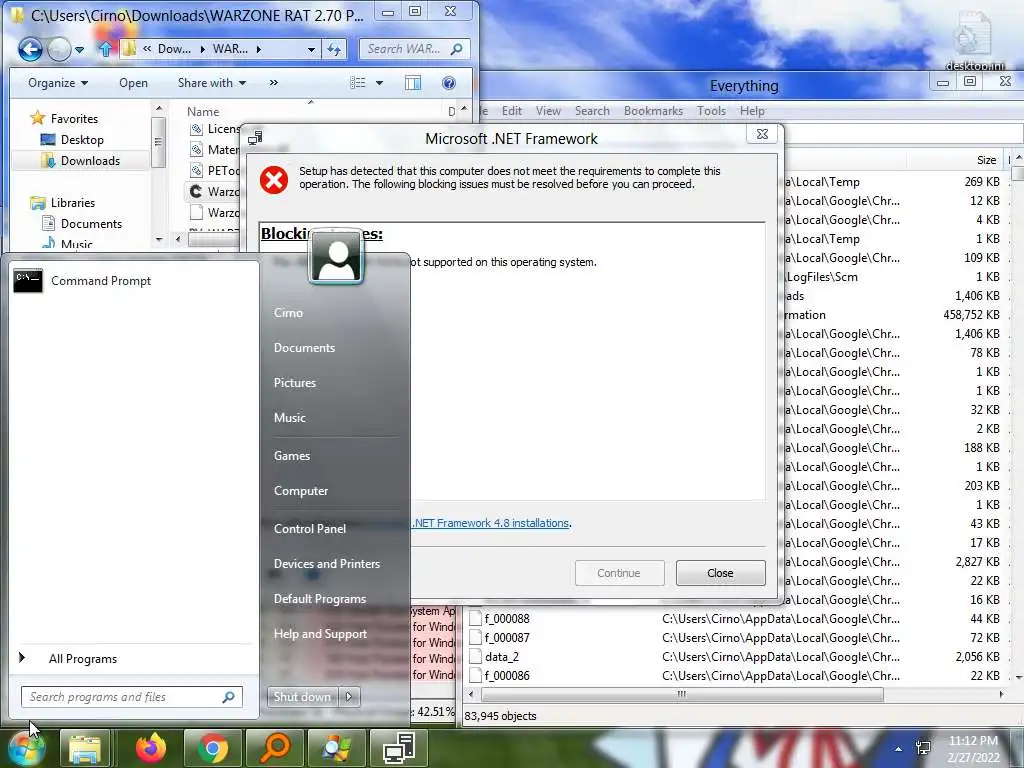
Task: Click magnifier in Start search box
Action: pyautogui.click(x=229, y=697)
